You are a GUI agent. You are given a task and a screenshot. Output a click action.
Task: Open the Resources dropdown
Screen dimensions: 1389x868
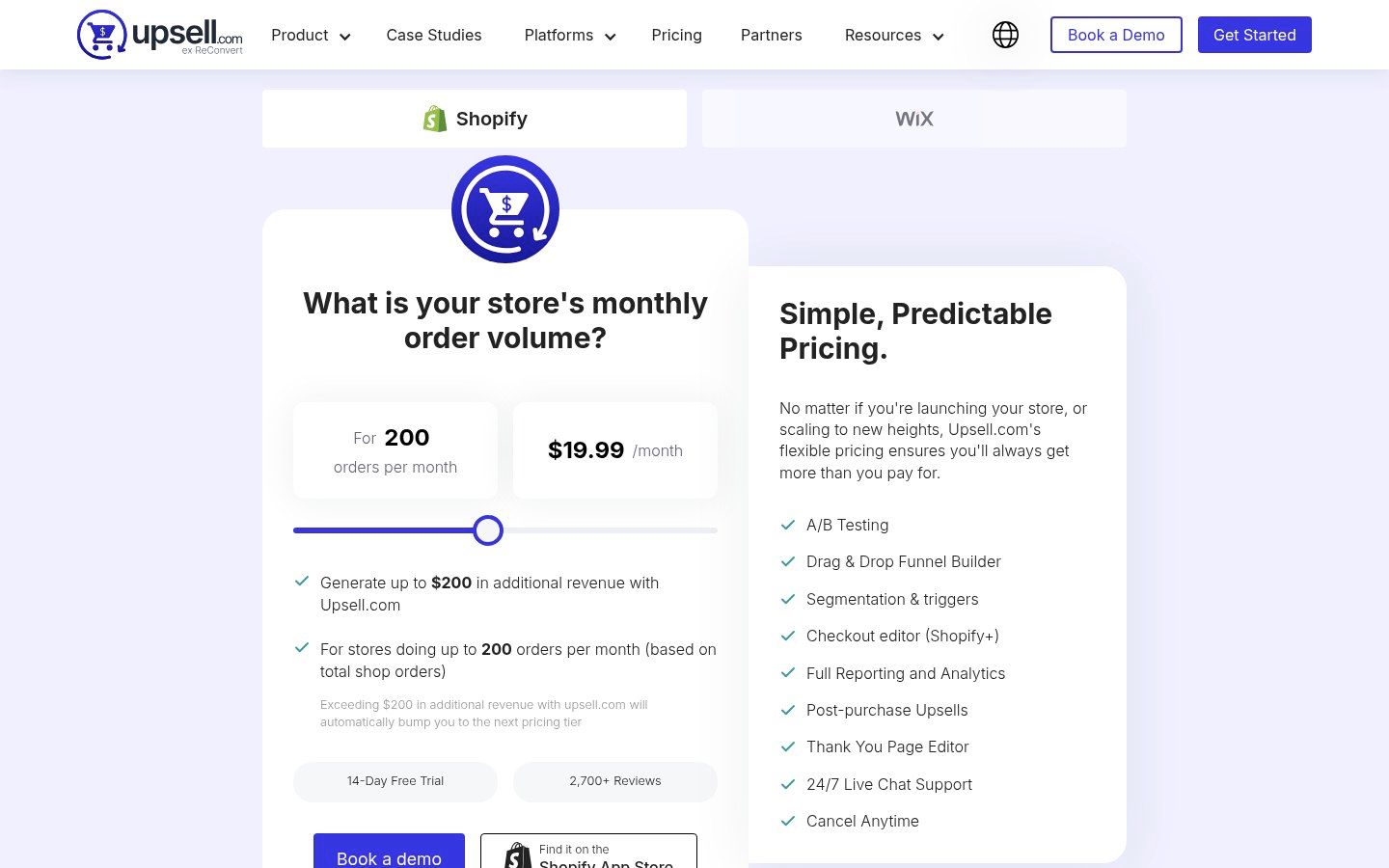pyautogui.click(x=893, y=35)
